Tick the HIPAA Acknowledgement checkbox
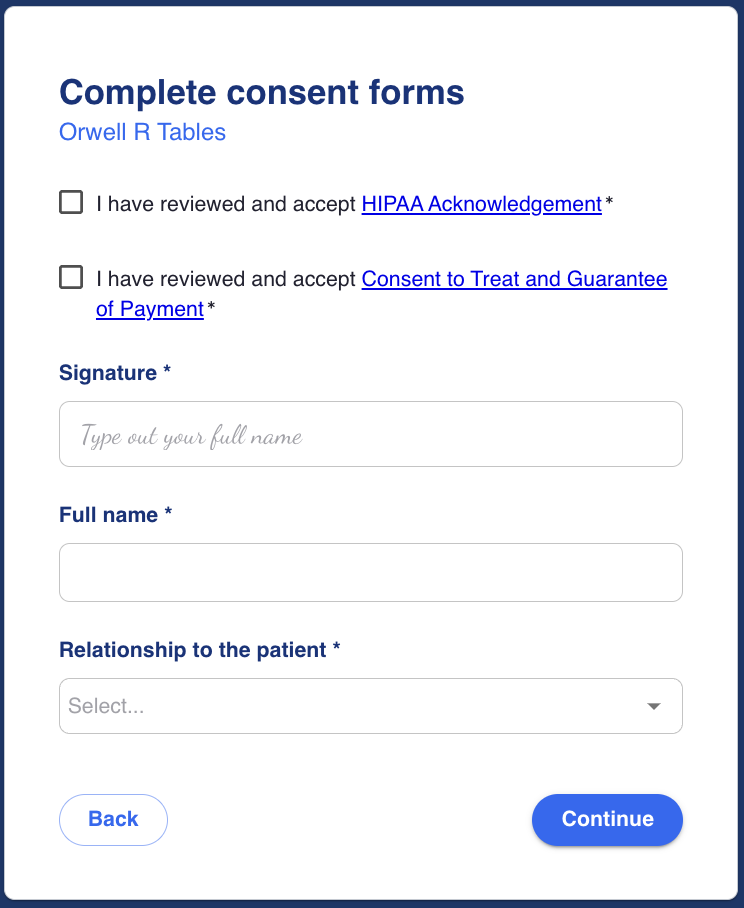Screen dimensions: 744x908 tap(71, 203)
